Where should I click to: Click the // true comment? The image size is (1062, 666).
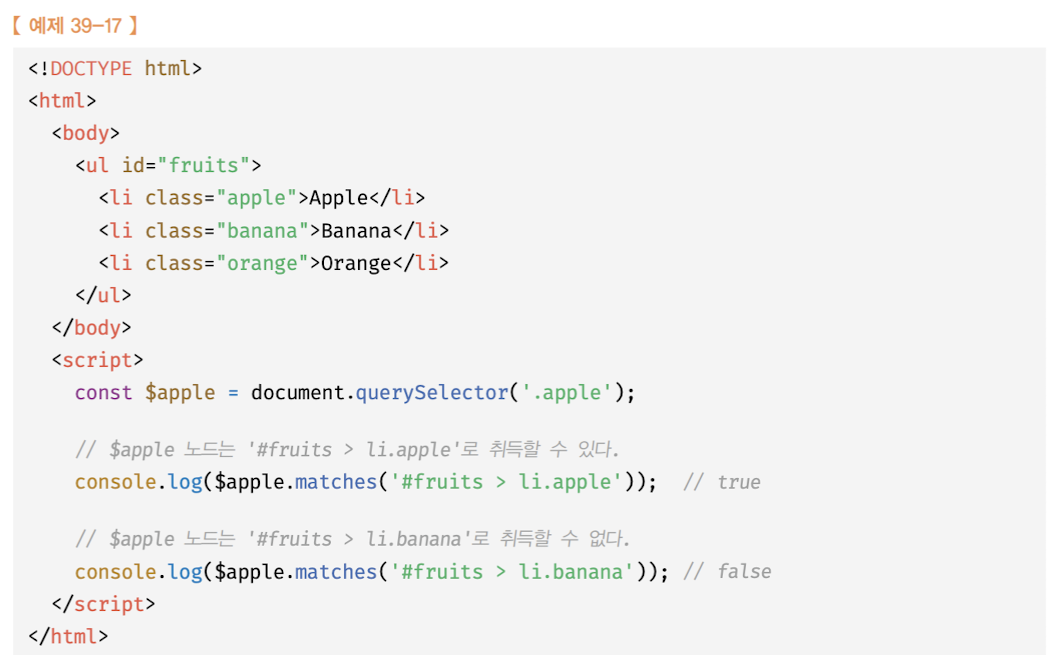722,482
